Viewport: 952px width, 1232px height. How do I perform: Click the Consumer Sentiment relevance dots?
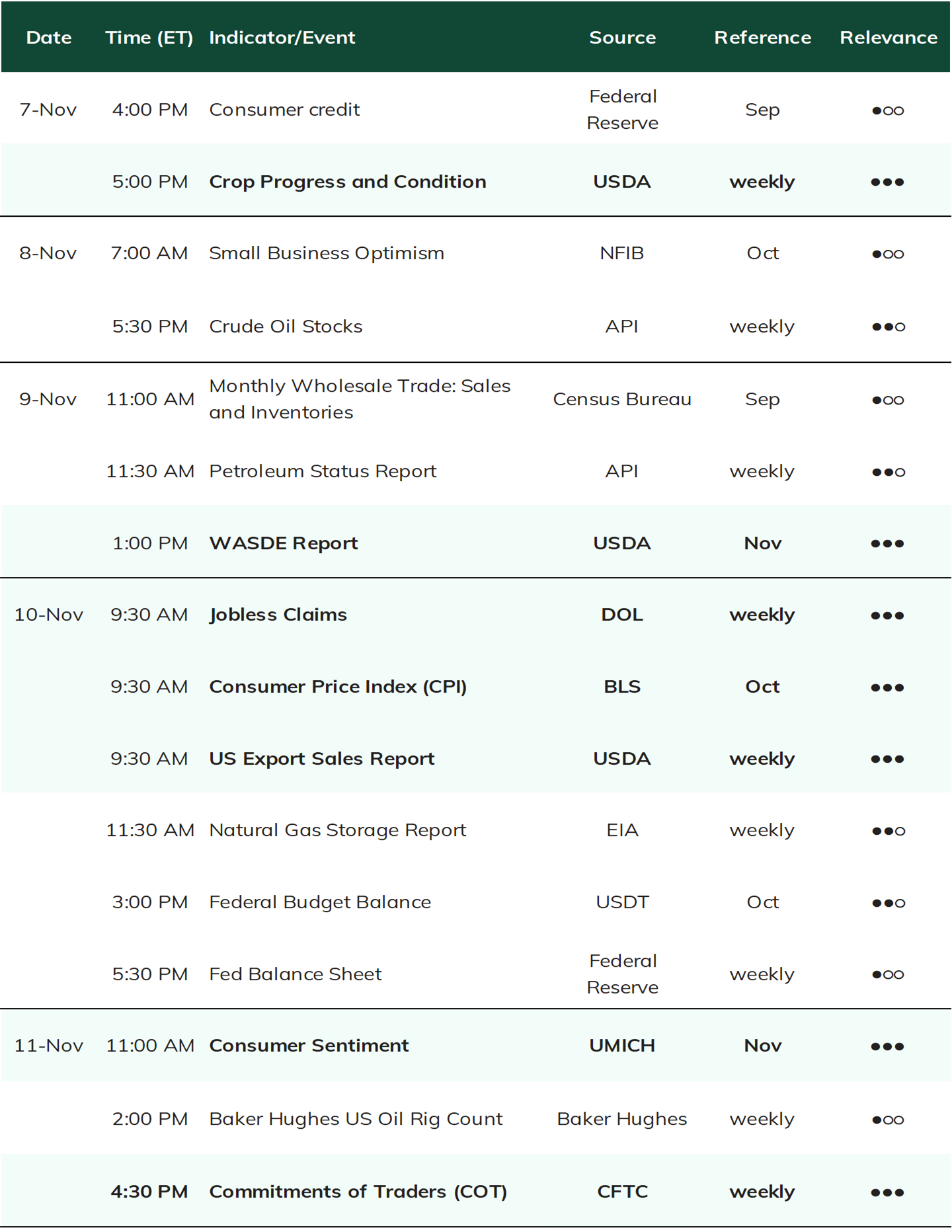(x=887, y=1046)
